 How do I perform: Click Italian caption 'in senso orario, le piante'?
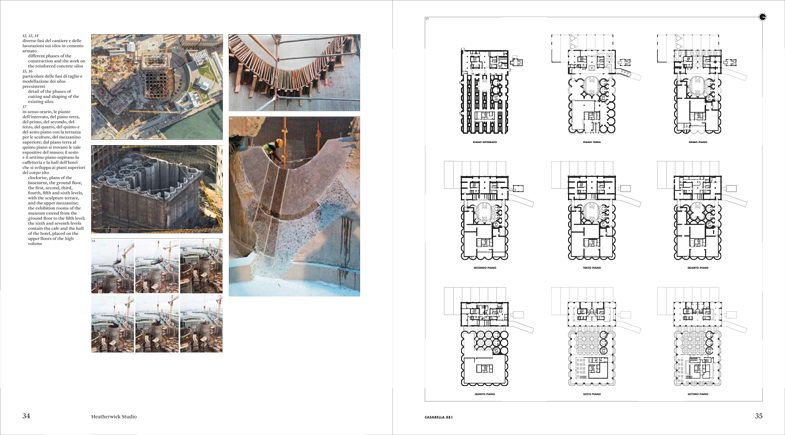click(54, 142)
